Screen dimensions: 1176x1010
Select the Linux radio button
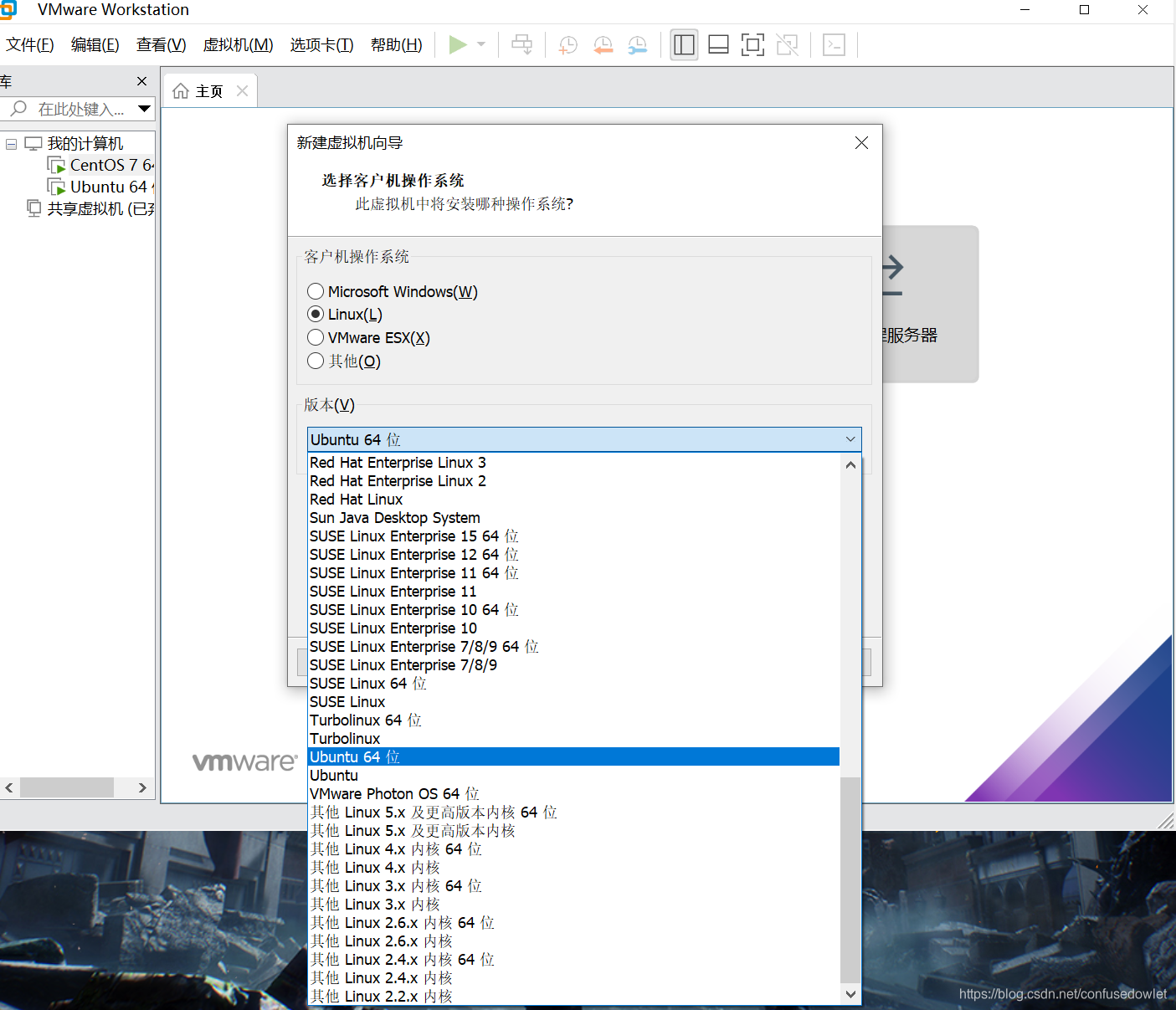click(316, 314)
